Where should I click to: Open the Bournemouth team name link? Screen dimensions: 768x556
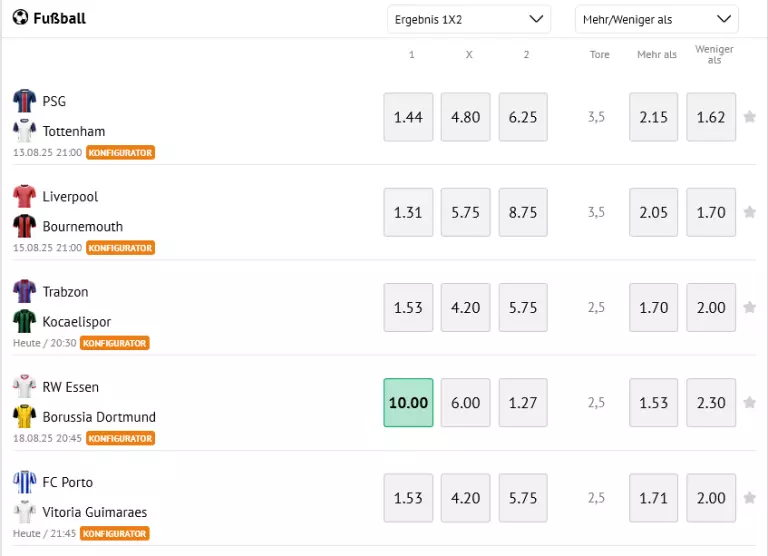[x=83, y=226]
